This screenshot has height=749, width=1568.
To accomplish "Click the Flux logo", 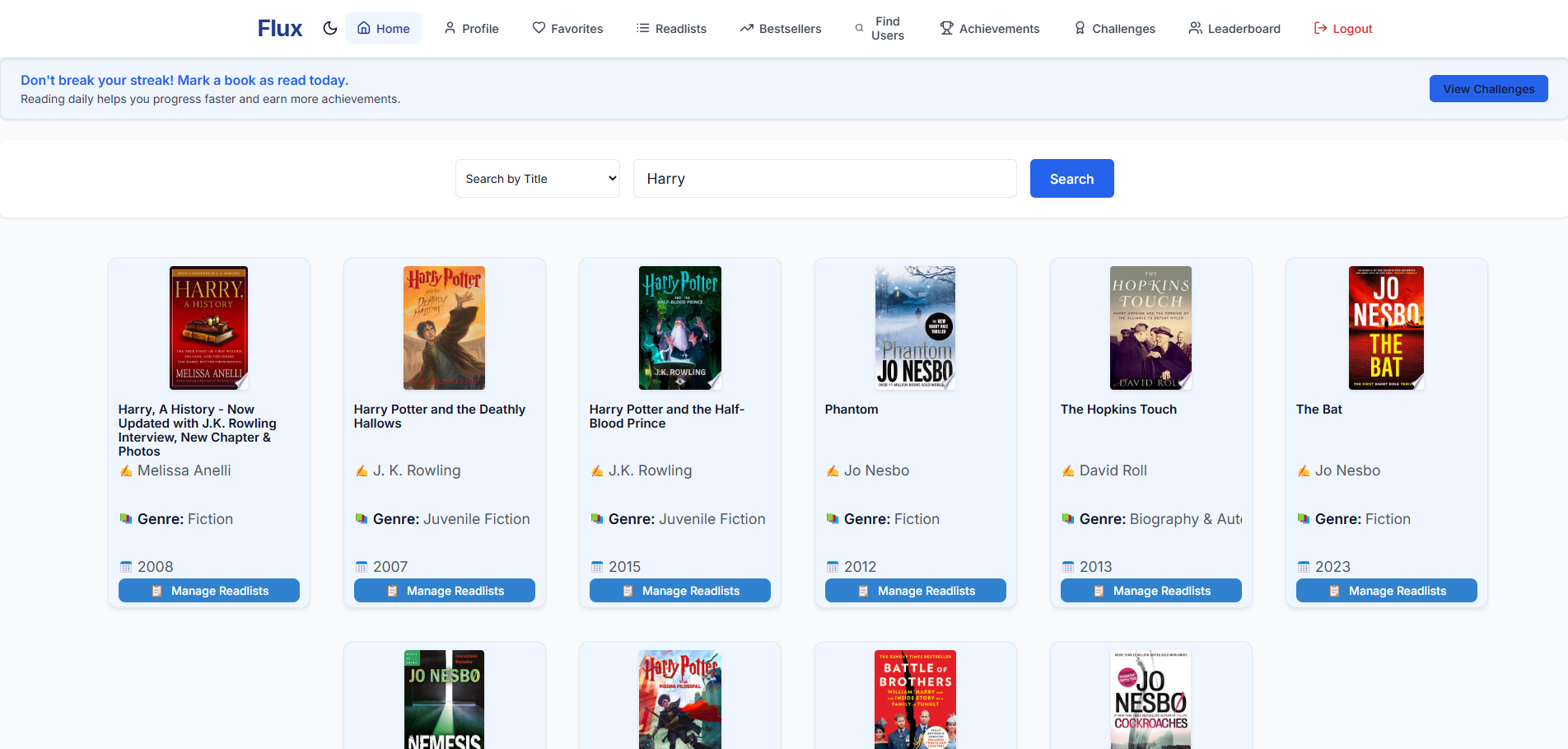I will tap(279, 27).
